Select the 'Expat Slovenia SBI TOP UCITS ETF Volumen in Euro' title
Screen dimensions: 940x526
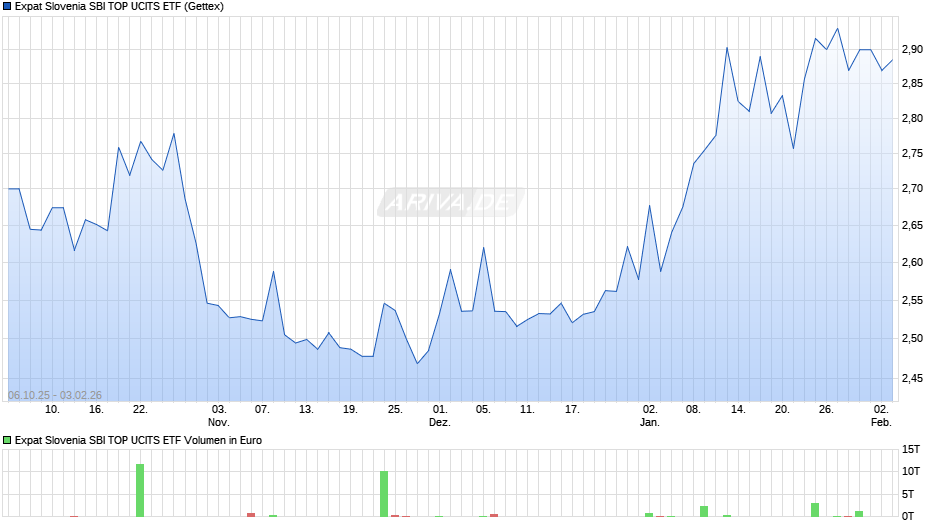click(138, 440)
